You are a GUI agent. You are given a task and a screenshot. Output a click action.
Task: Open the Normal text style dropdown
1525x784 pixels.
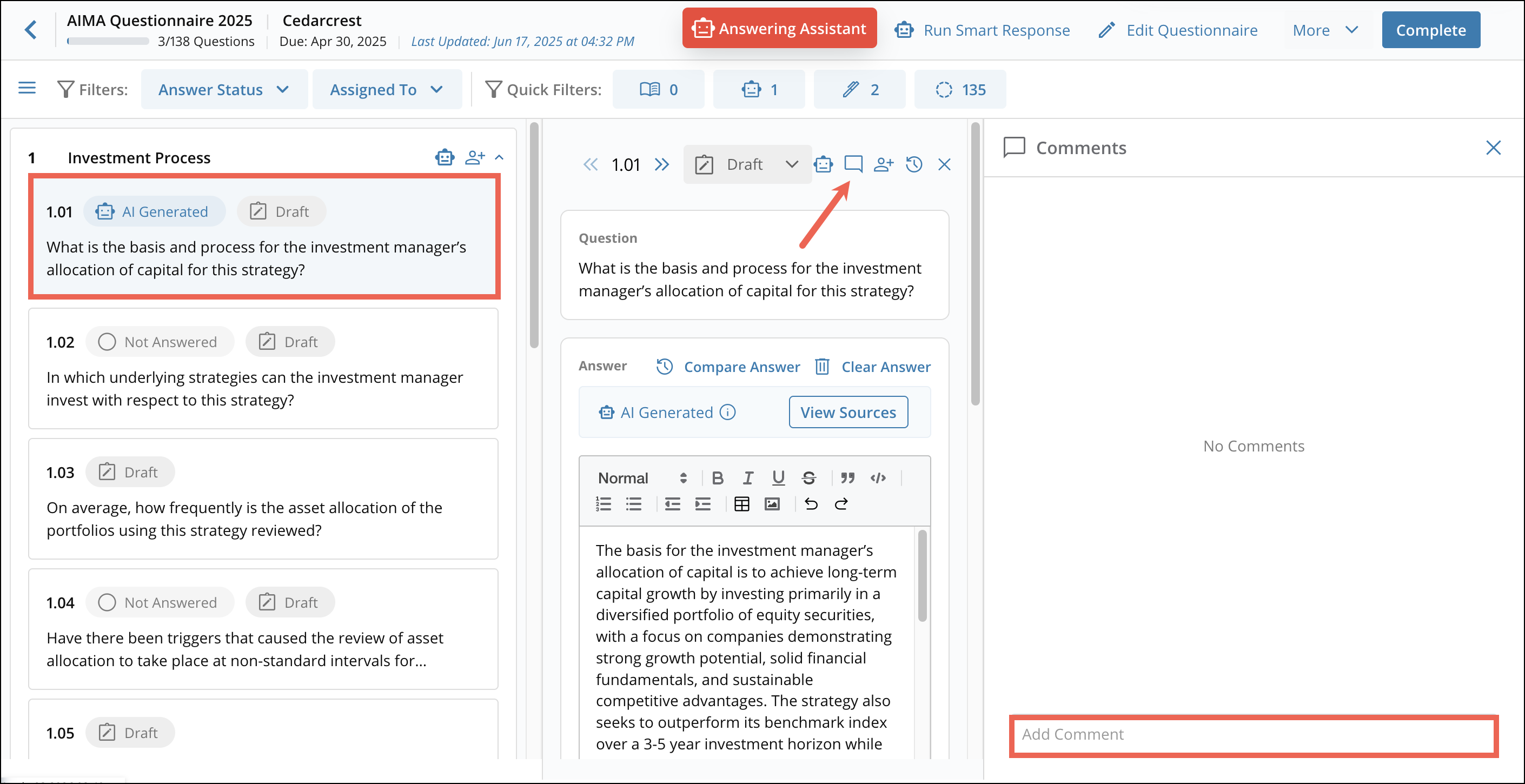pos(642,477)
